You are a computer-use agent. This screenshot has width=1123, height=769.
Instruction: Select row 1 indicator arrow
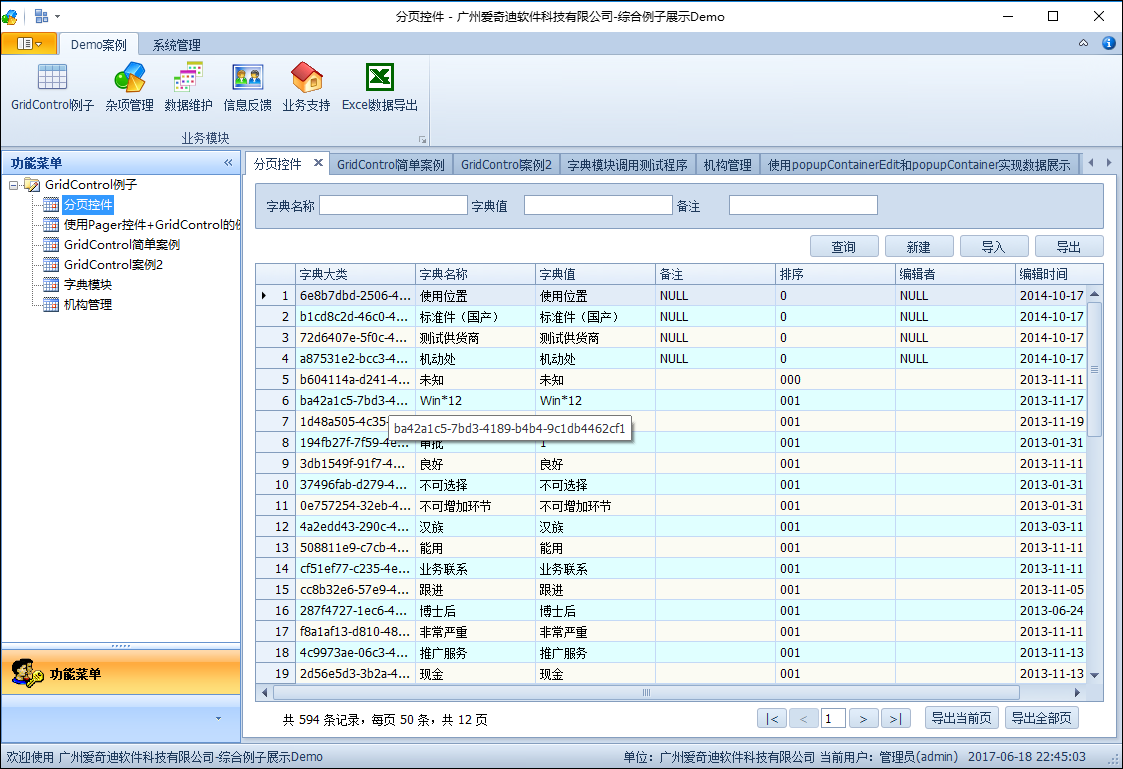pos(264,296)
